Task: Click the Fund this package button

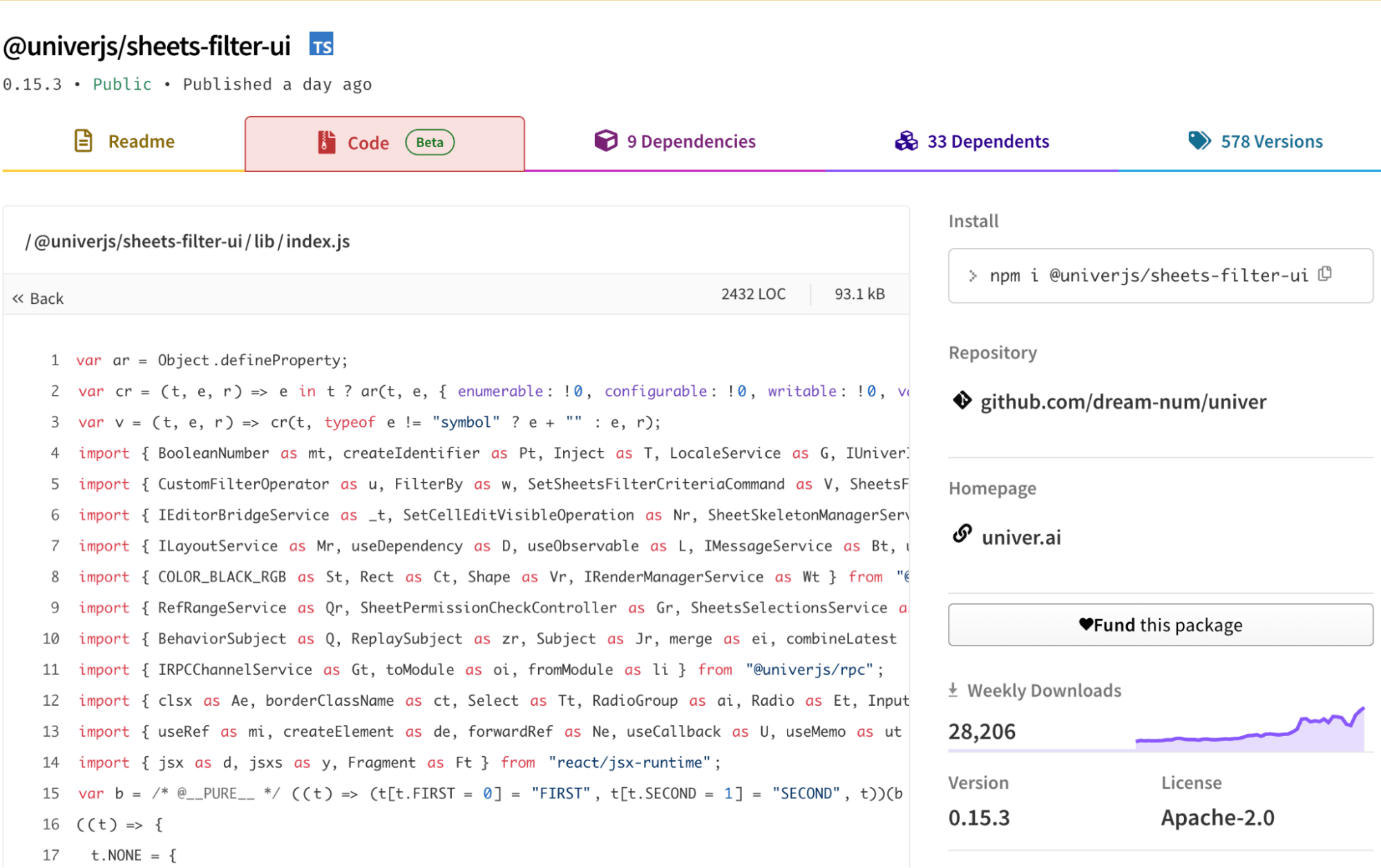Action: point(1160,624)
